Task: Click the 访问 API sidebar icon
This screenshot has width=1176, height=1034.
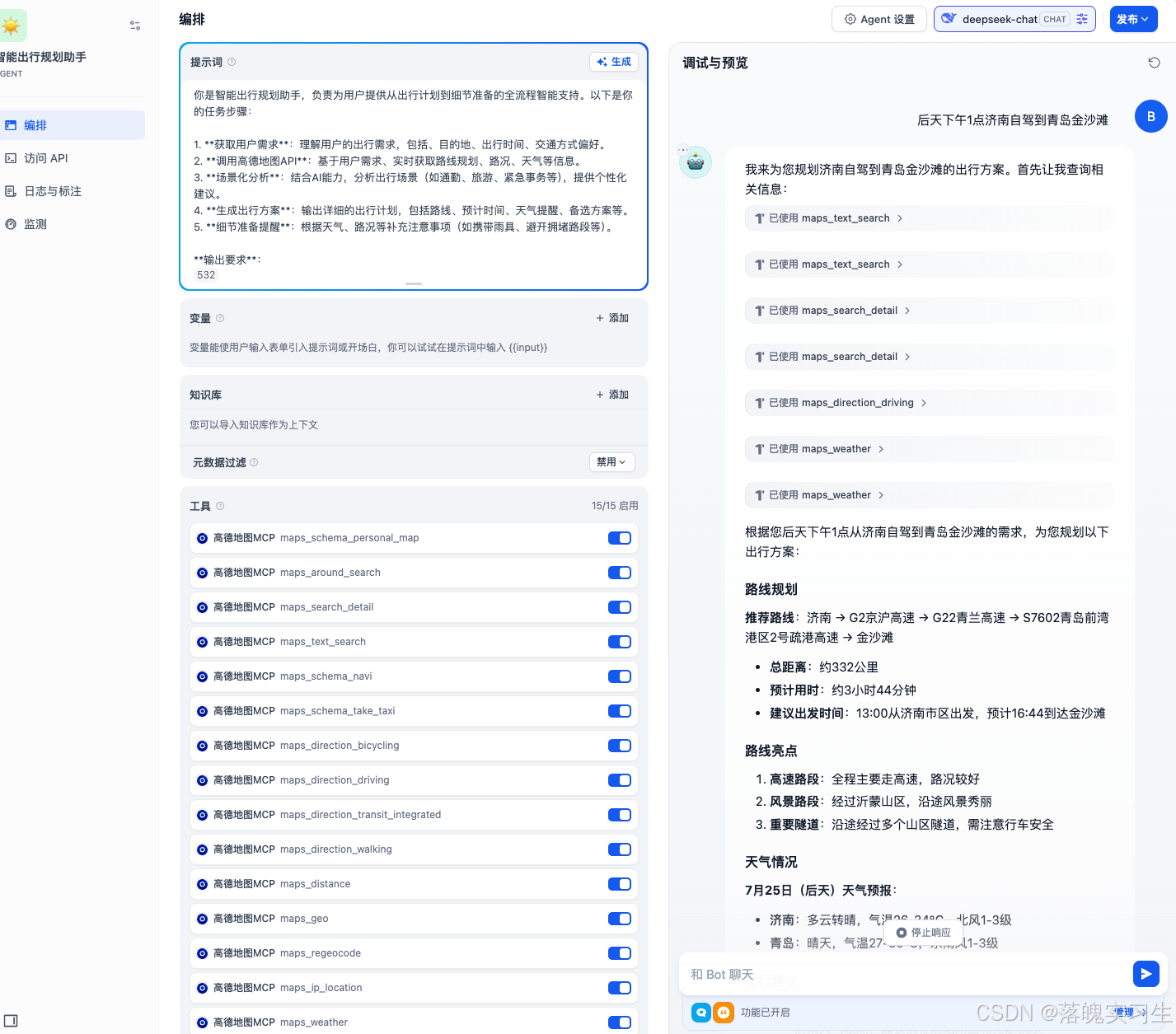Action: click(x=12, y=157)
